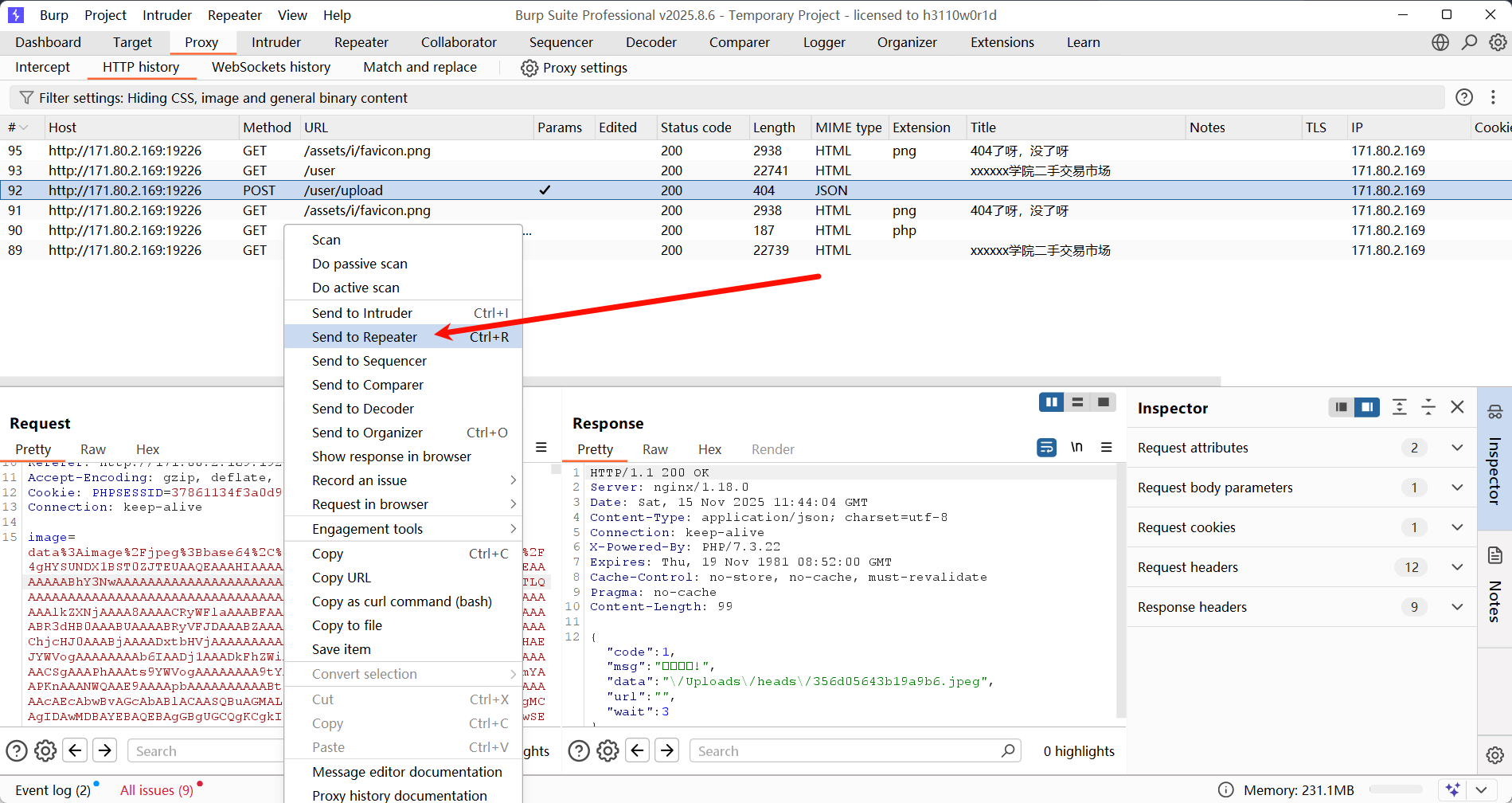Switch response view to Raw tab

655,449
